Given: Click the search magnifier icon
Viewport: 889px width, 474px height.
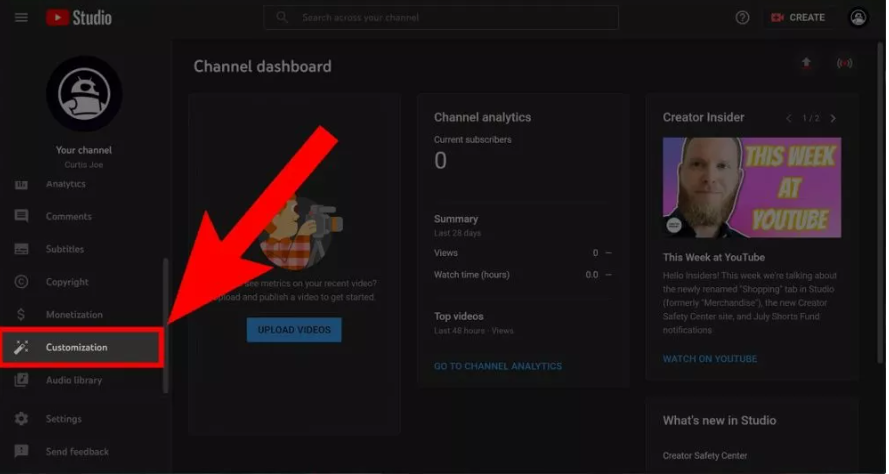Looking at the screenshot, I should coord(282,18).
